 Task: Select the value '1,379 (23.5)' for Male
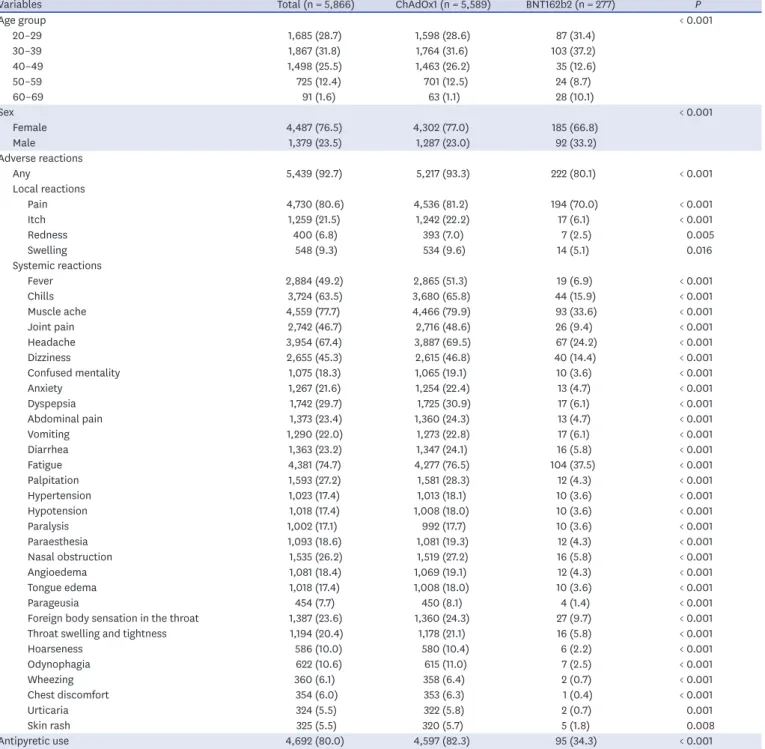tap(314, 143)
